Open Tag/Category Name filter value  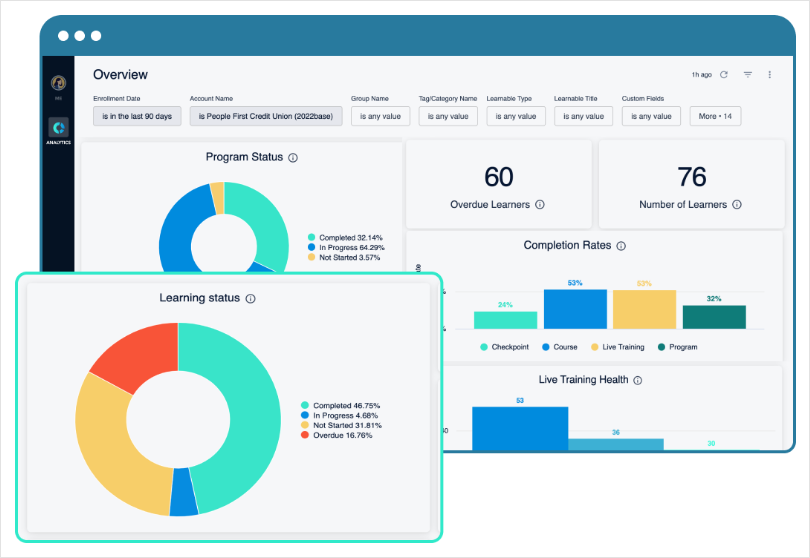pyautogui.click(x=448, y=116)
